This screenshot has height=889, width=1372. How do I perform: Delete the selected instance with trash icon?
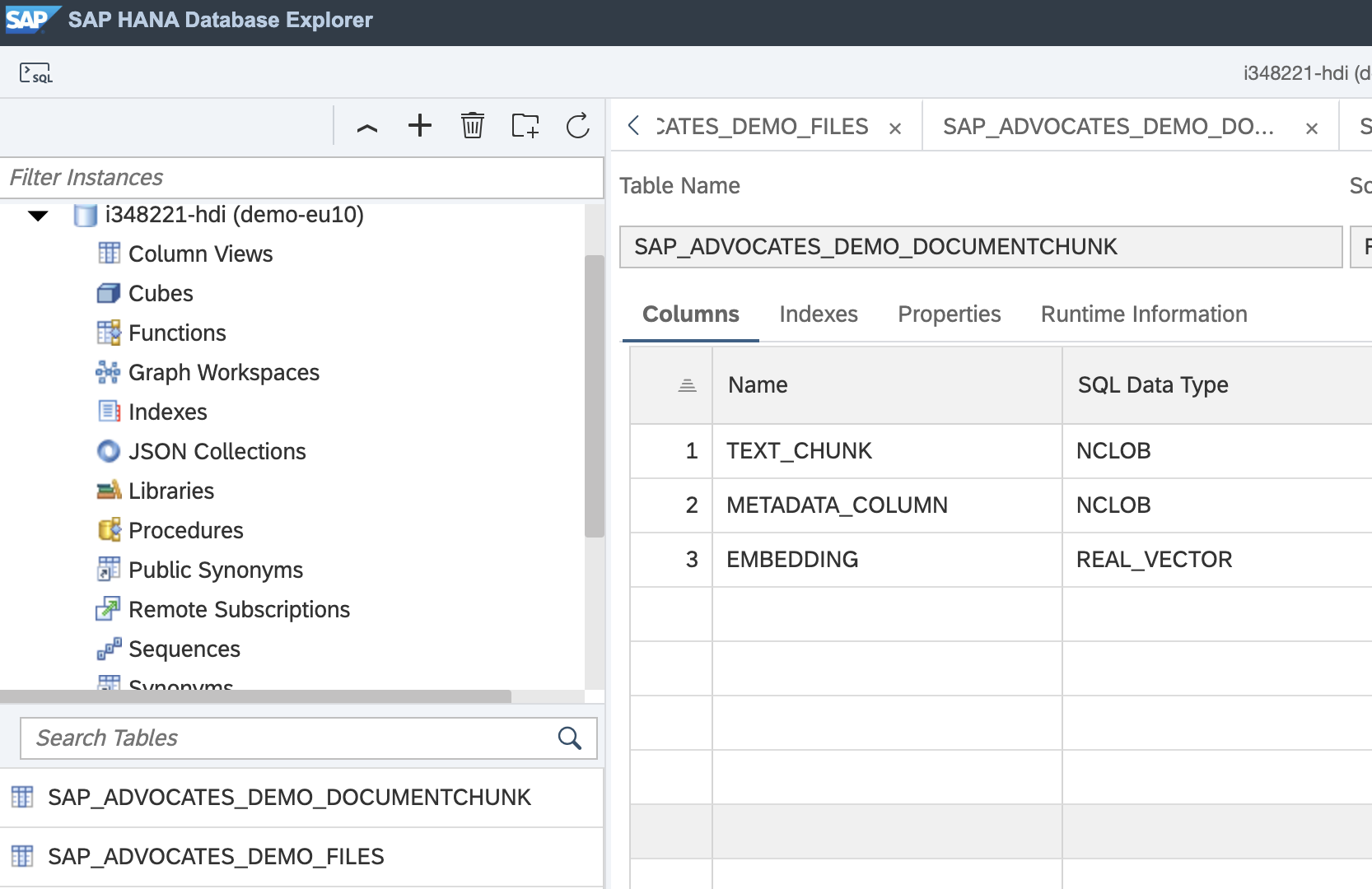pos(473,126)
